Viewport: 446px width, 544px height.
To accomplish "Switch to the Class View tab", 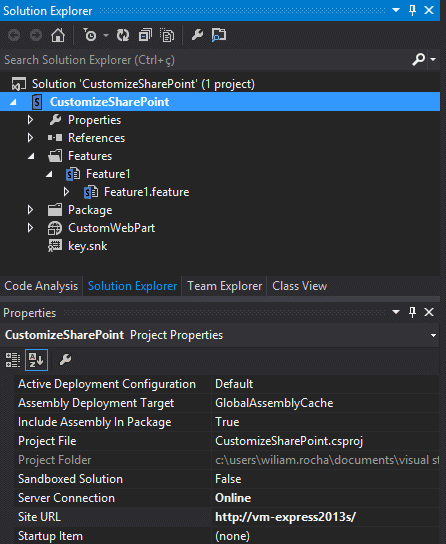I will [x=299, y=286].
